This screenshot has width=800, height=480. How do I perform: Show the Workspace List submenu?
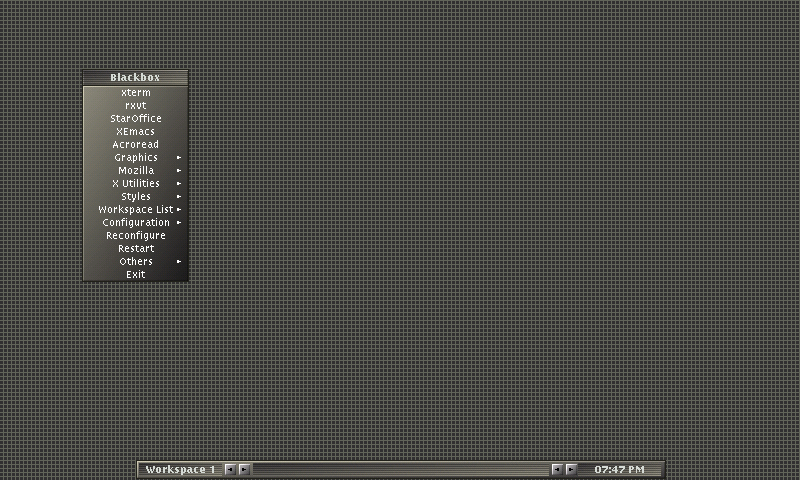coord(135,210)
